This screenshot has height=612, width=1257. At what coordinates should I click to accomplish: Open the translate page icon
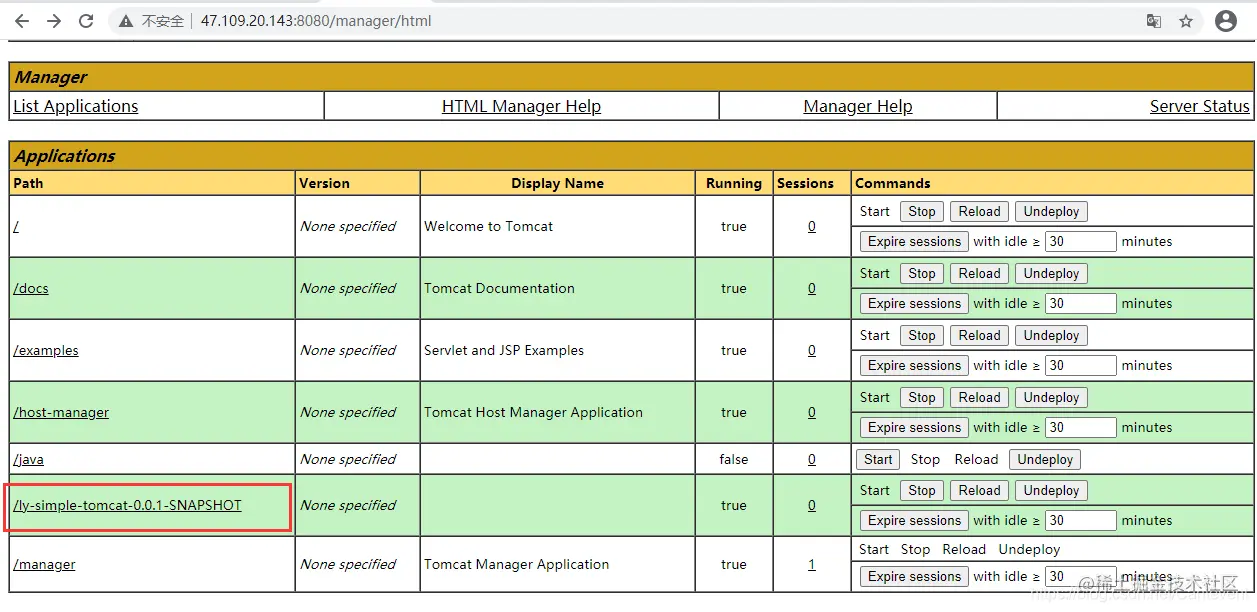1154,21
